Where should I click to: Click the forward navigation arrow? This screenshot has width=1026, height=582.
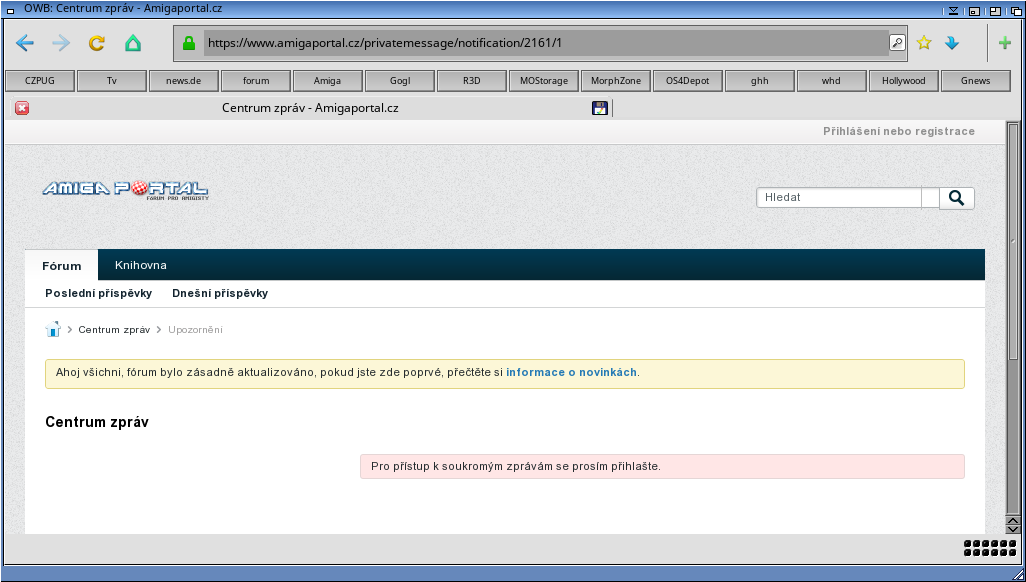click(61, 43)
